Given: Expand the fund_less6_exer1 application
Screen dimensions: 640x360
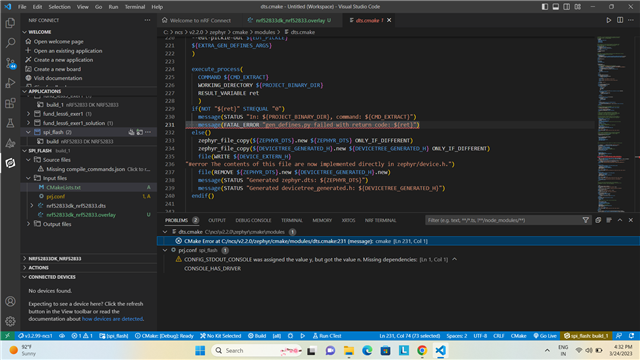Looking at the screenshot, I should [x=28, y=114].
